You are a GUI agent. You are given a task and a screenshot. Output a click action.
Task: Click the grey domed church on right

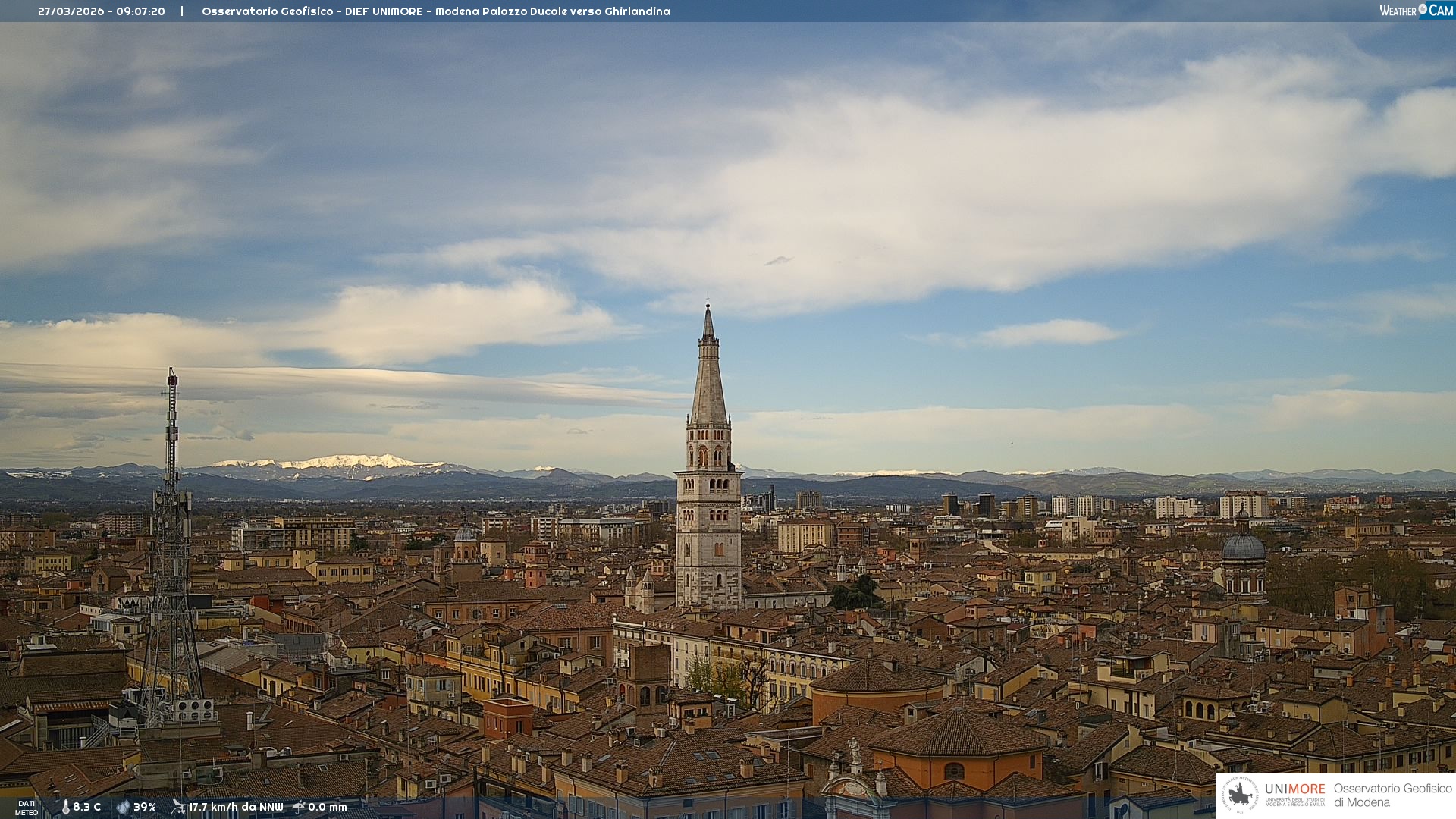pyautogui.click(x=1243, y=549)
